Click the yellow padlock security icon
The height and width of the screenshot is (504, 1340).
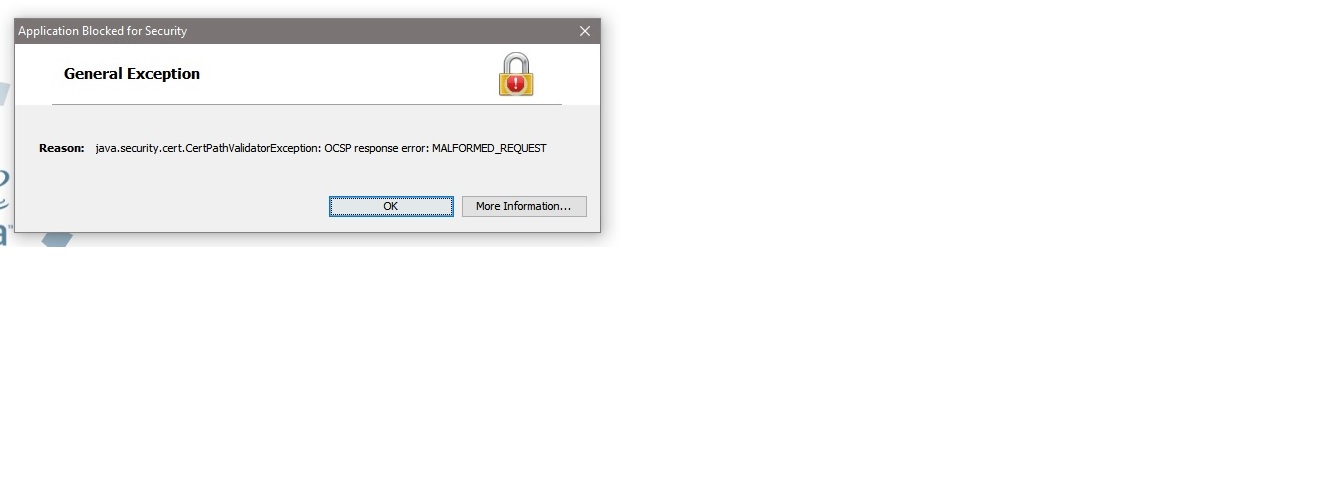pos(516,75)
